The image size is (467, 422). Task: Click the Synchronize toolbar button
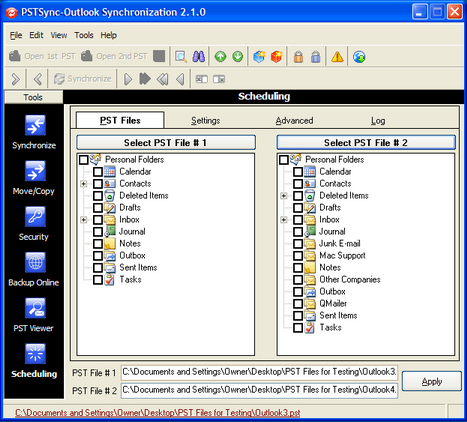point(83,79)
